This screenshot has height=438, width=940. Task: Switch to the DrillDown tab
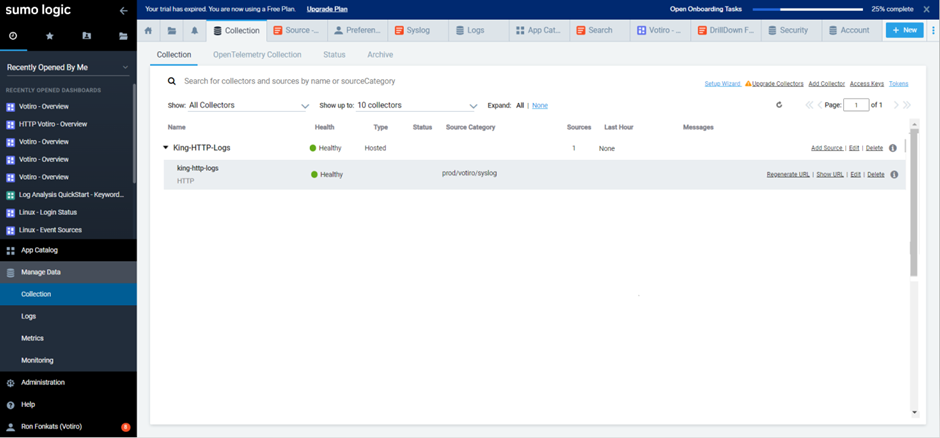pyautogui.click(x=725, y=31)
